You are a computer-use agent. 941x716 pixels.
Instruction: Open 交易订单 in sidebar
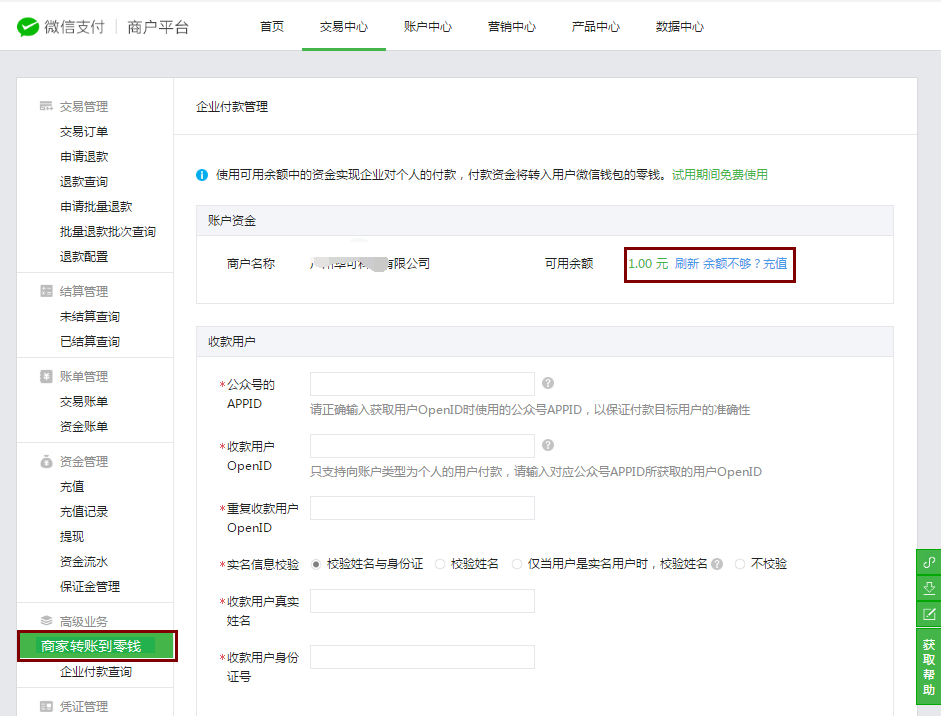84,131
